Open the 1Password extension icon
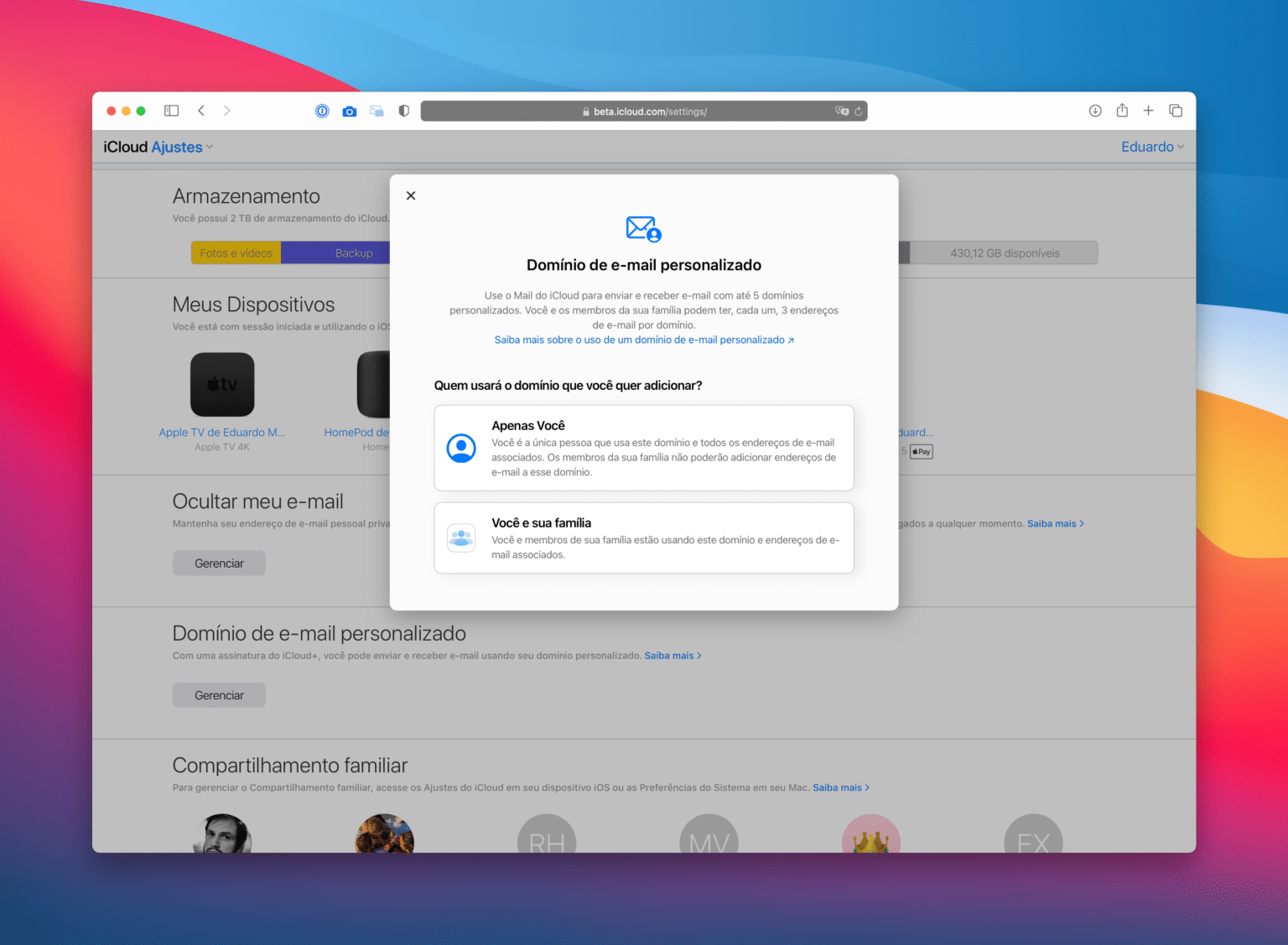This screenshot has width=1288, height=945. [x=322, y=110]
